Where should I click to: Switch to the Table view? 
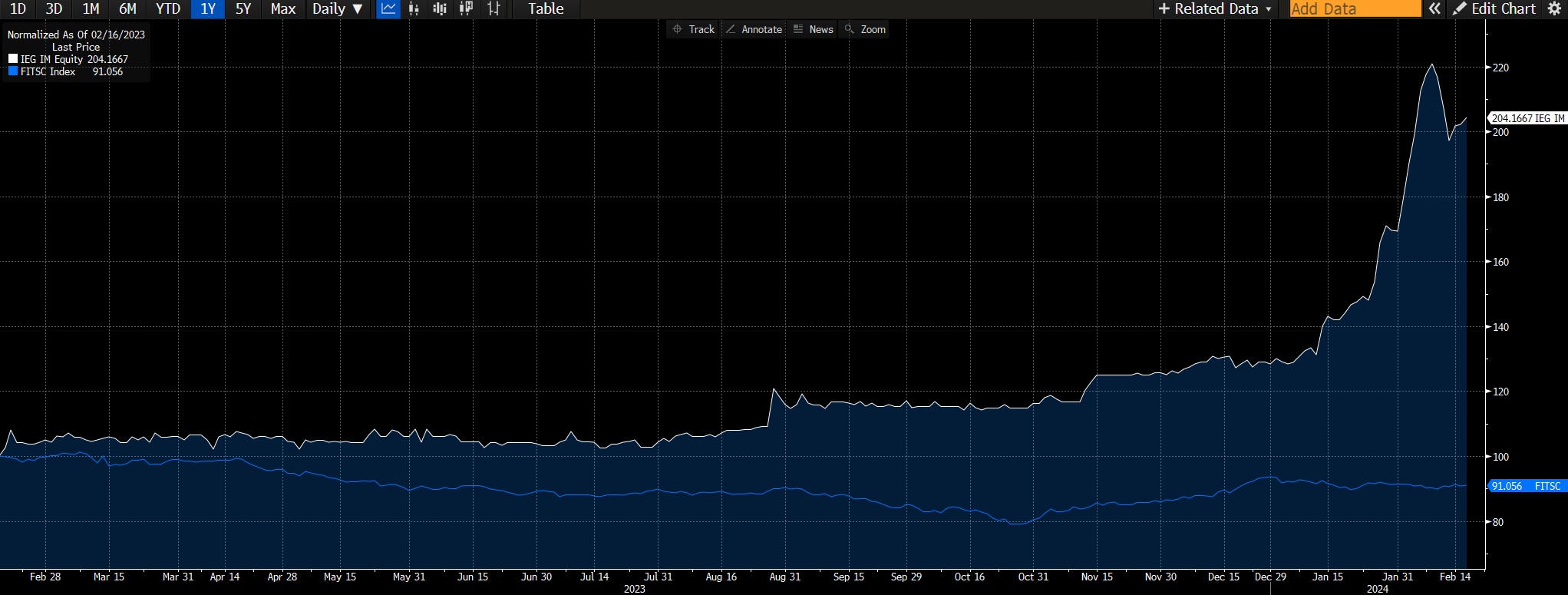546,9
